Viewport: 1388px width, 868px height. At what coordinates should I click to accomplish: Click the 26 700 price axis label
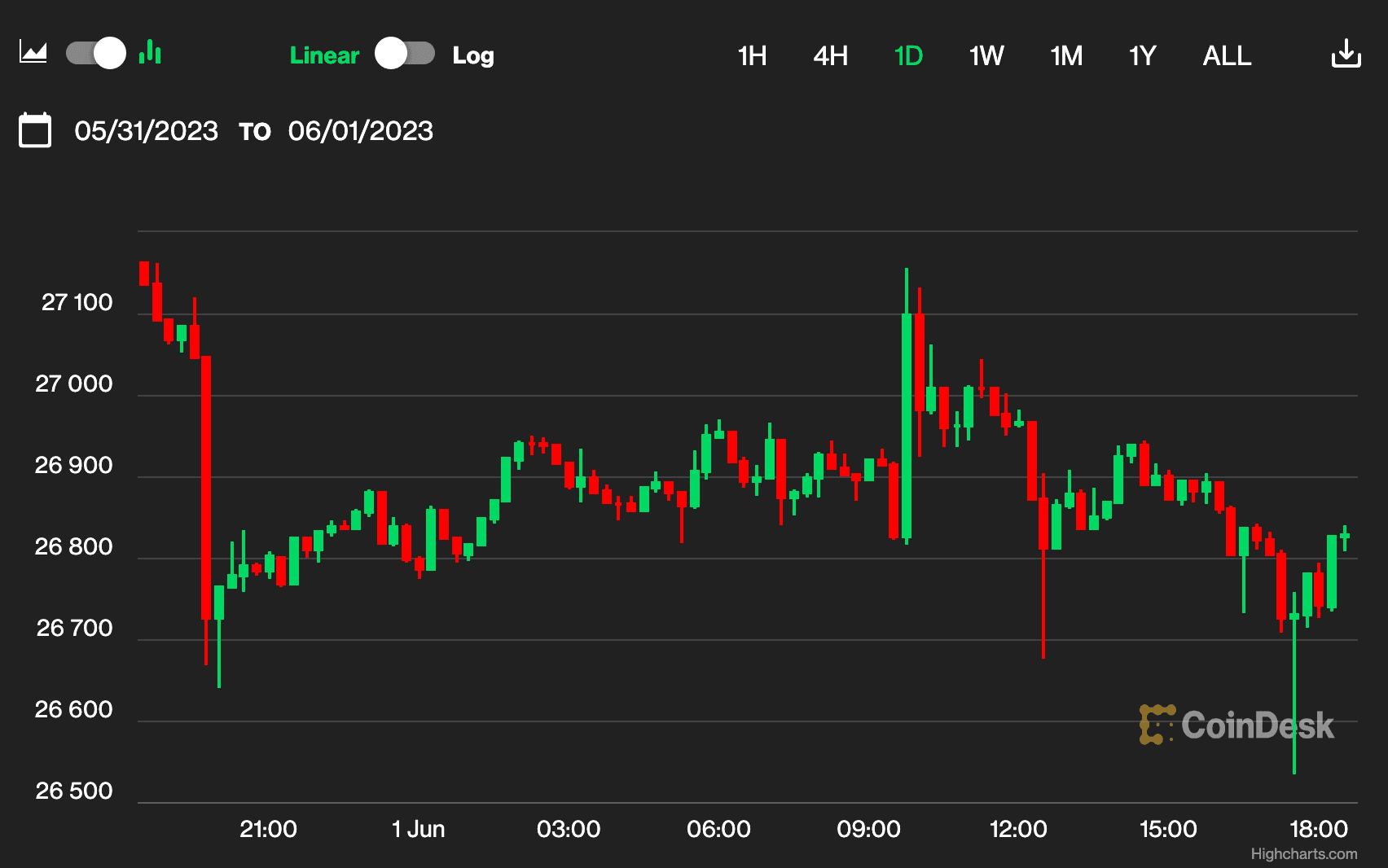(x=74, y=628)
